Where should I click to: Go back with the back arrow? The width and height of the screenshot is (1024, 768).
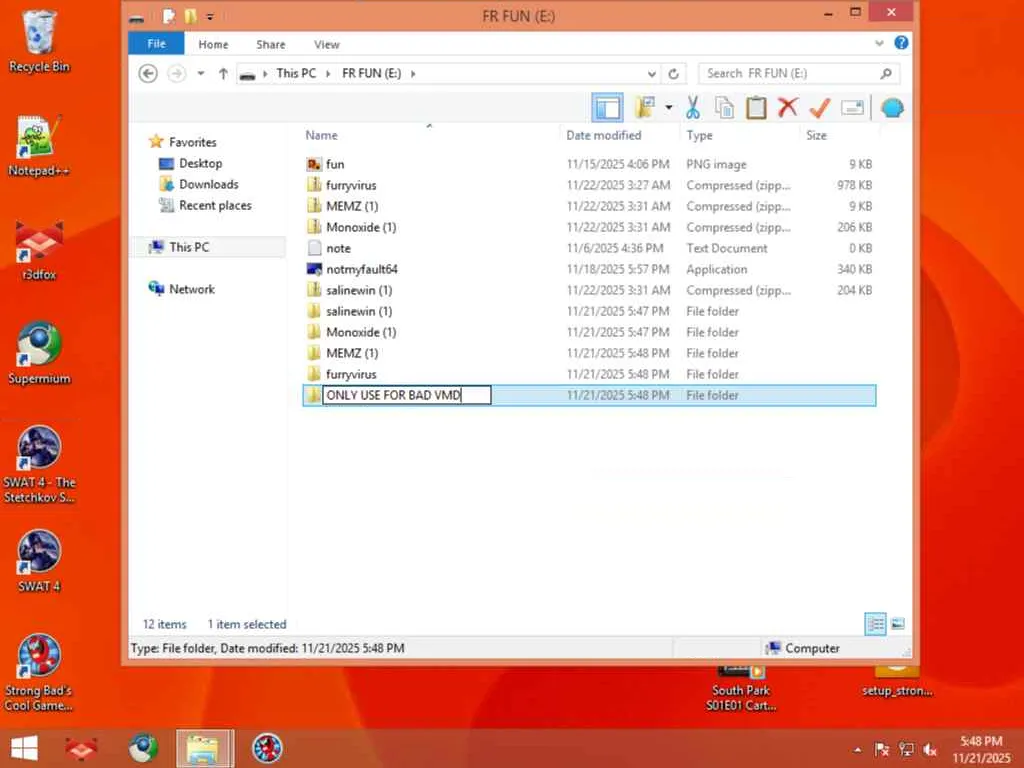[x=148, y=74]
